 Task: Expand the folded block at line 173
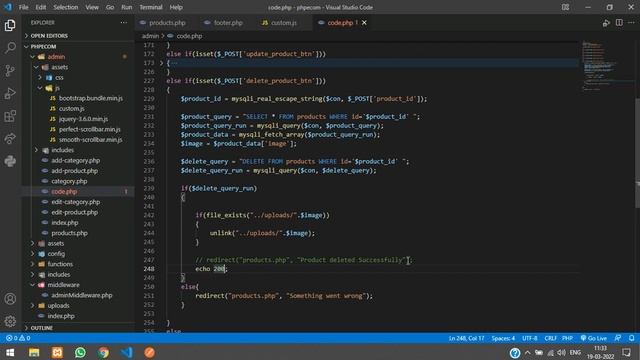pyautogui.click(x=161, y=63)
